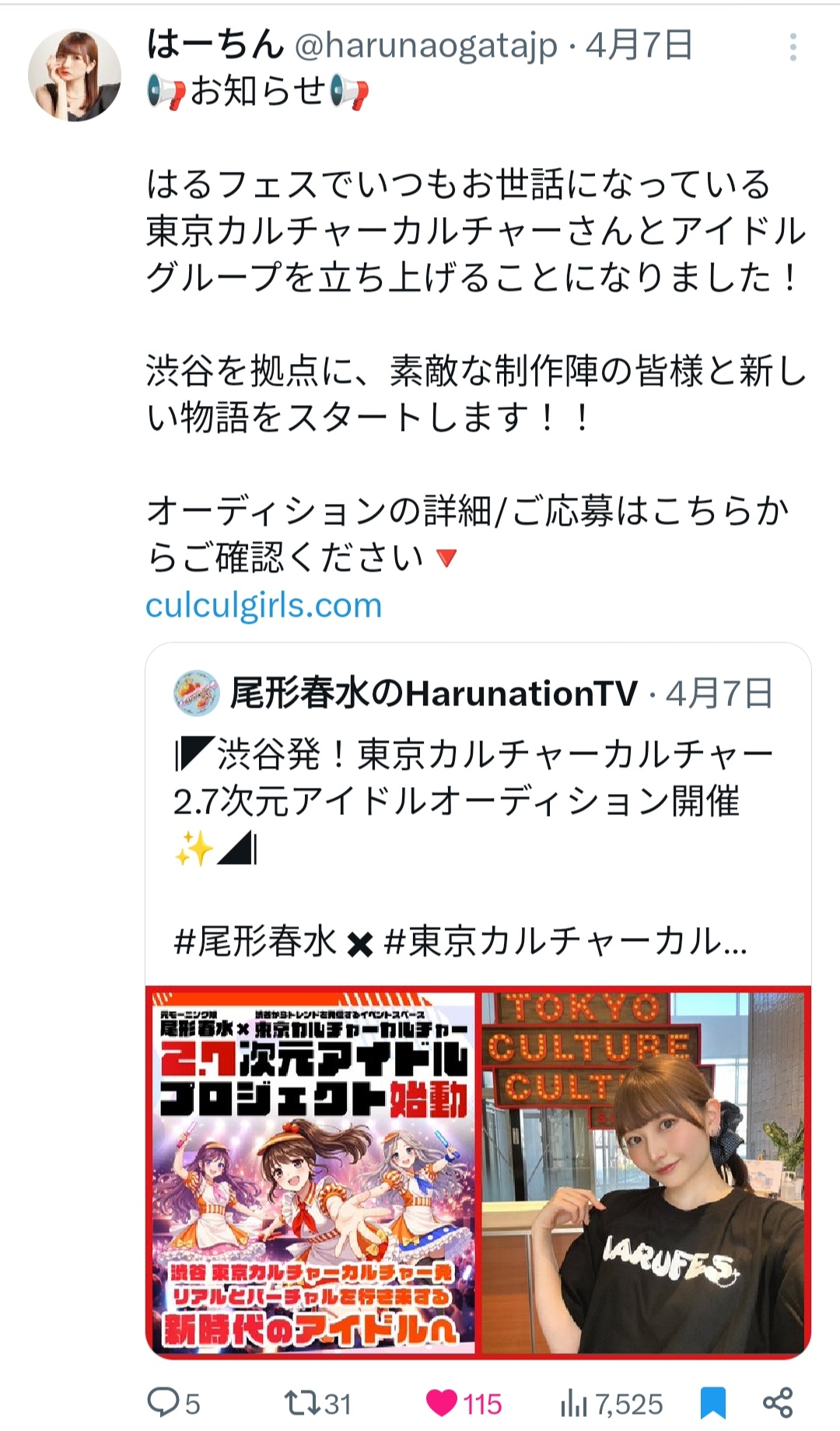Tap the retweet arrows icon

click(x=301, y=1403)
